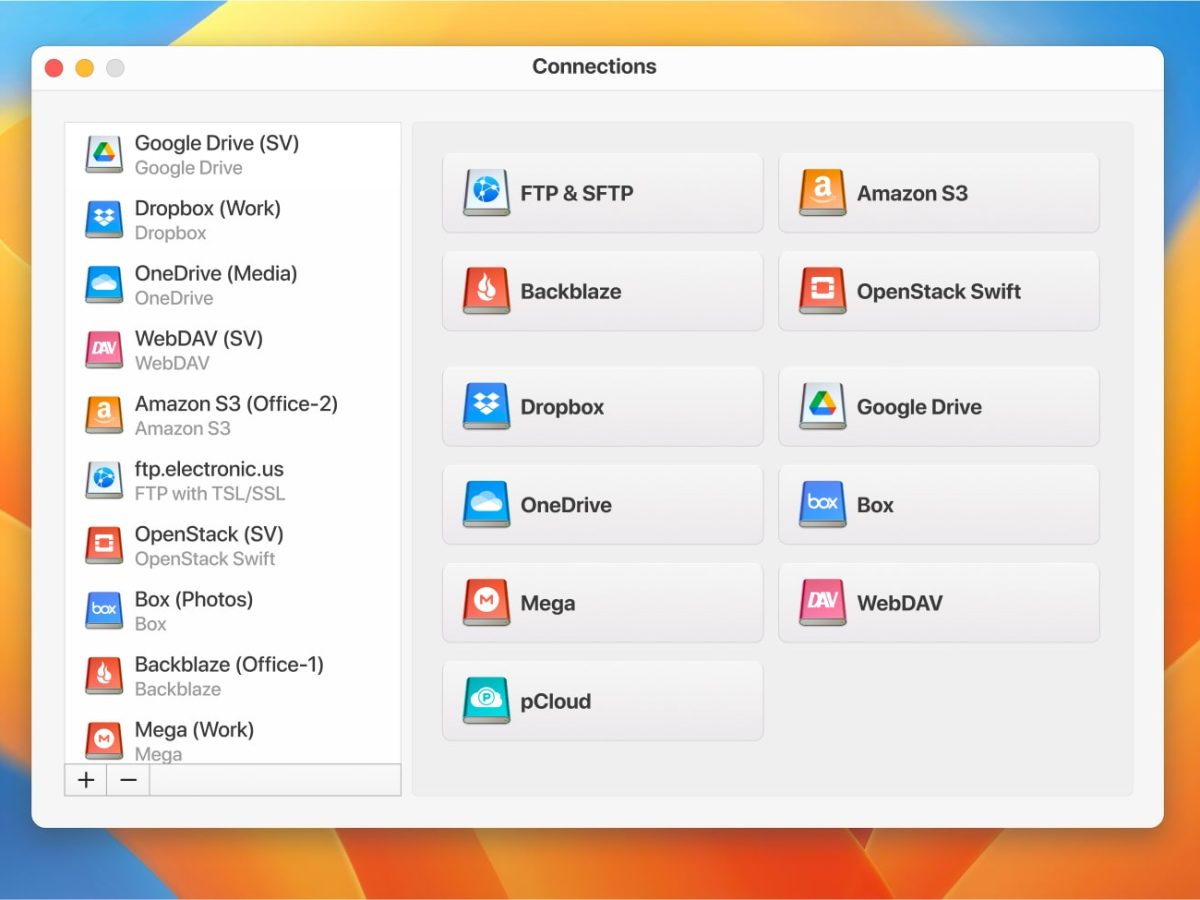Screen dimensions: 1200x900
Task: Choose Amazon S3 (Office-2) in the list
Action: point(236,415)
